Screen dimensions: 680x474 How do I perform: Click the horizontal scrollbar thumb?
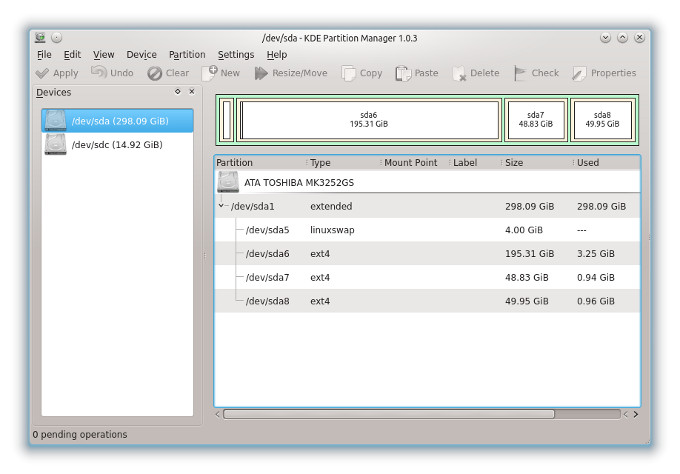(x=389, y=414)
